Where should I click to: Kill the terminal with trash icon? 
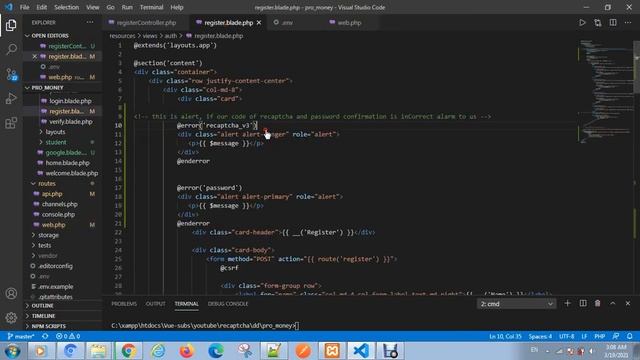pyautogui.click(x=598, y=304)
